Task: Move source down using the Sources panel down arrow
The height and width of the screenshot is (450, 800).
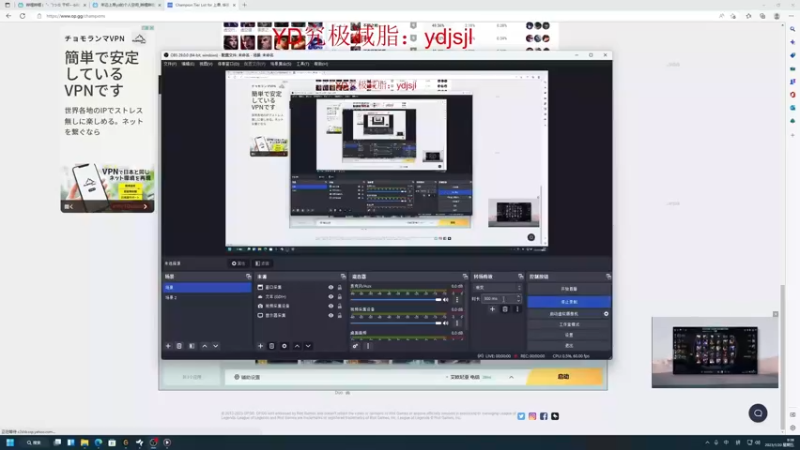Action: [x=308, y=346]
